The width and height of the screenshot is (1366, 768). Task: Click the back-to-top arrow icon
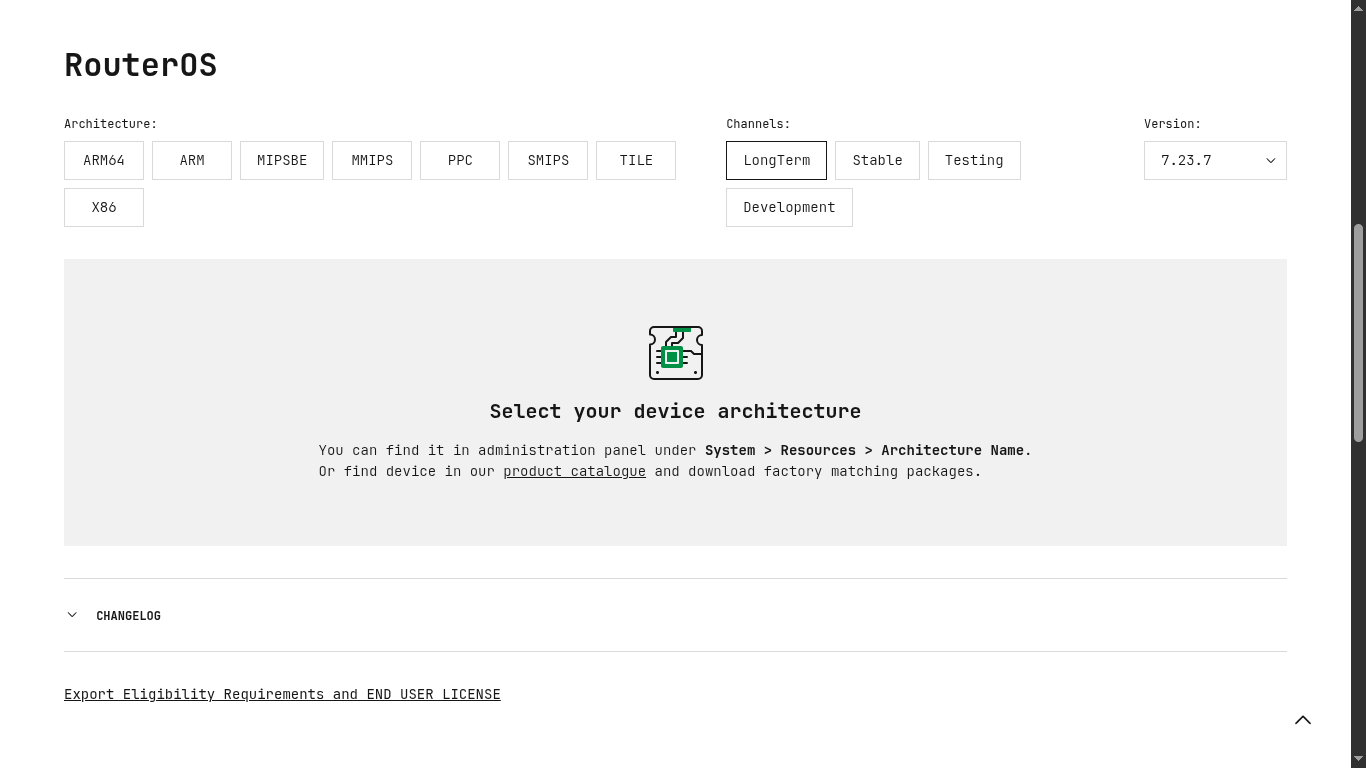click(x=1303, y=720)
